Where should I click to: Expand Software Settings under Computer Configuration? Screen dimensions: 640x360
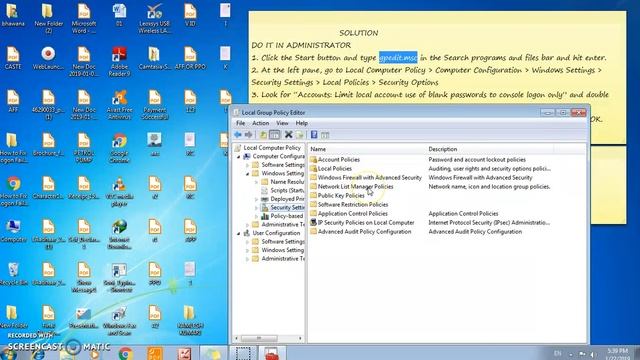[x=247, y=165]
